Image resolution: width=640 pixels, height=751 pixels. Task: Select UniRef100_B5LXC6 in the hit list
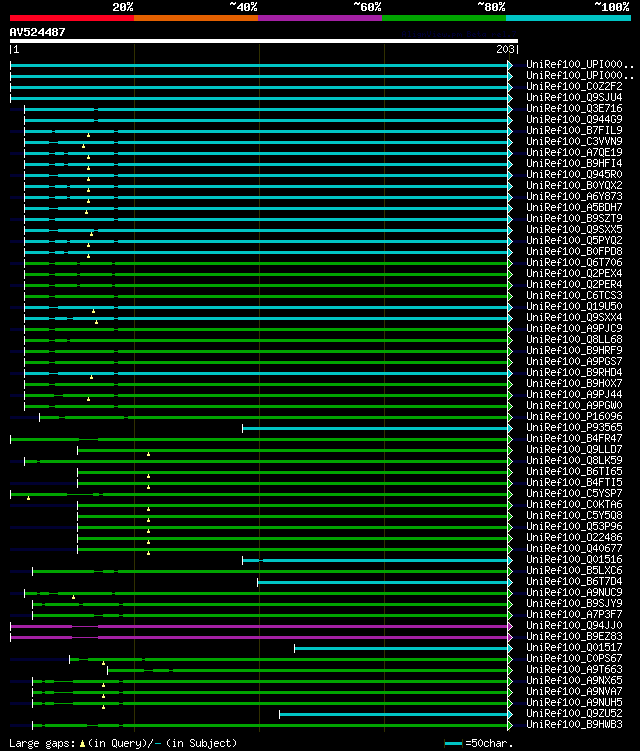coord(574,571)
